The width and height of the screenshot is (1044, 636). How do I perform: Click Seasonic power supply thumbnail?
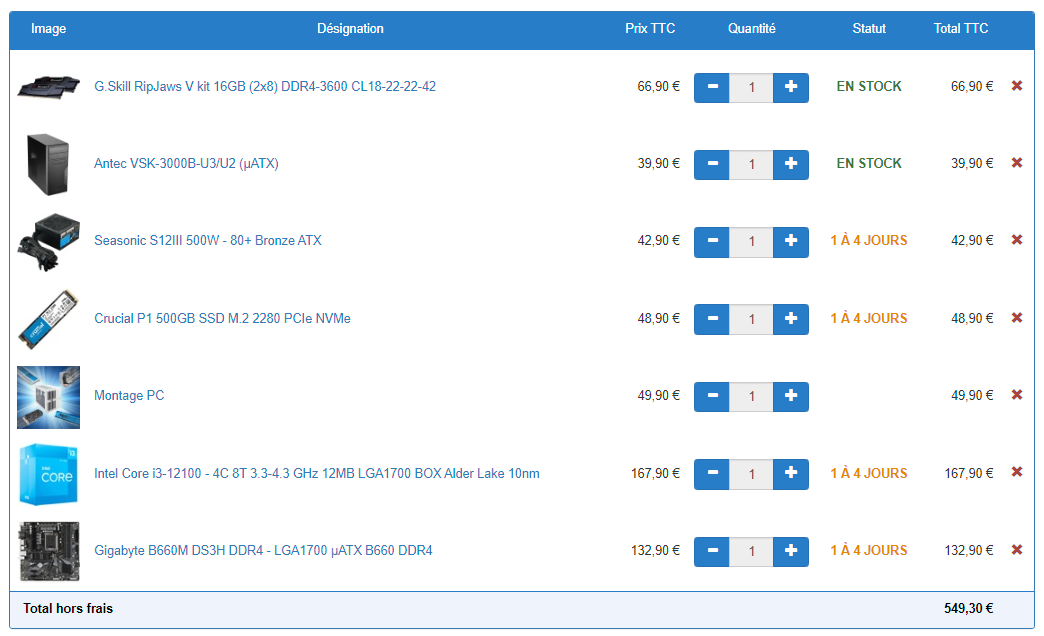[x=48, y=242]
